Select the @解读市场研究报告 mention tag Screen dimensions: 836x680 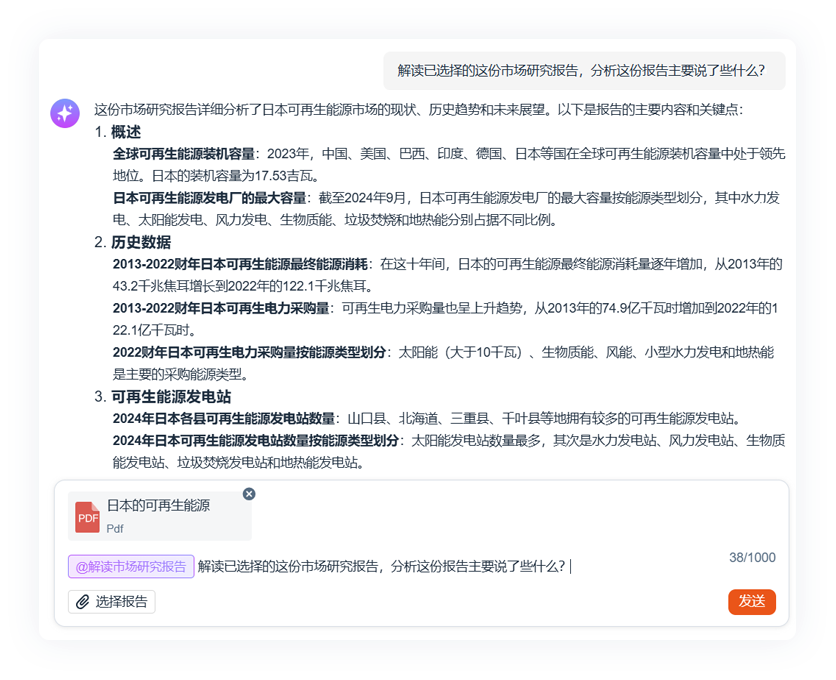pyautogui.click(x=131, y=567)
